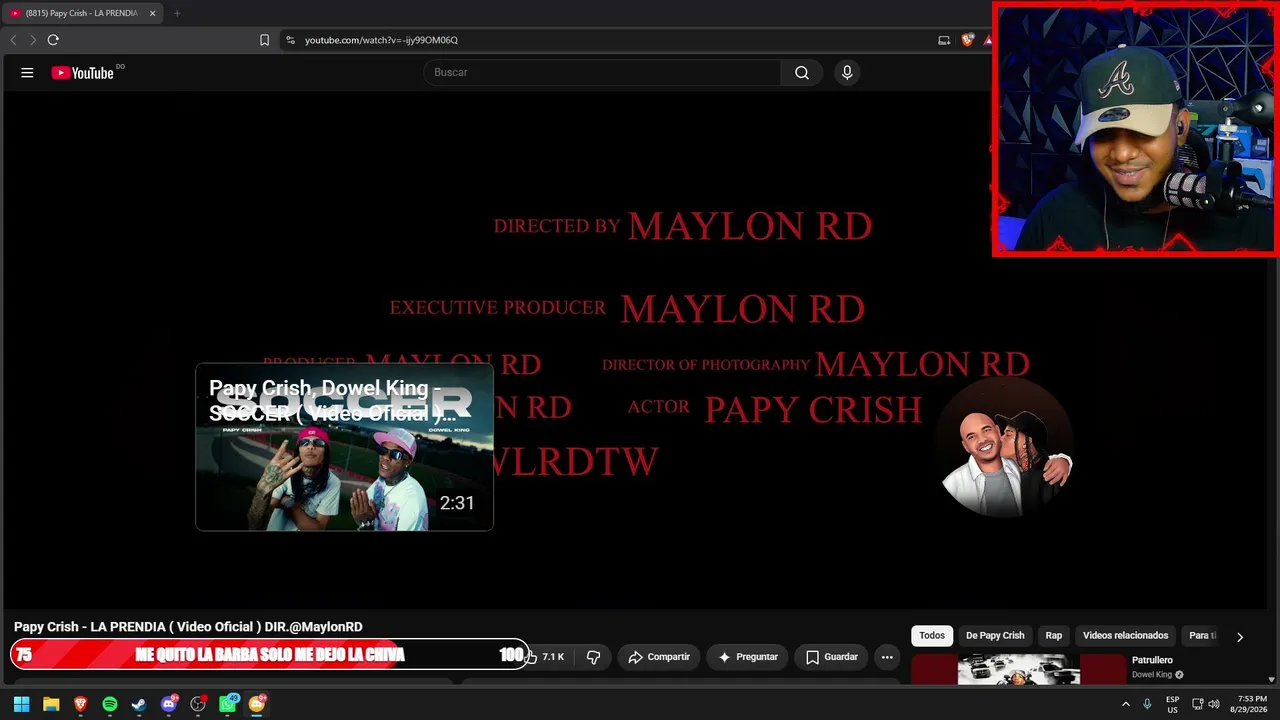Open File Explorer from the taskbar
This screenshot has width=1280, height=720.
point(51,704)
